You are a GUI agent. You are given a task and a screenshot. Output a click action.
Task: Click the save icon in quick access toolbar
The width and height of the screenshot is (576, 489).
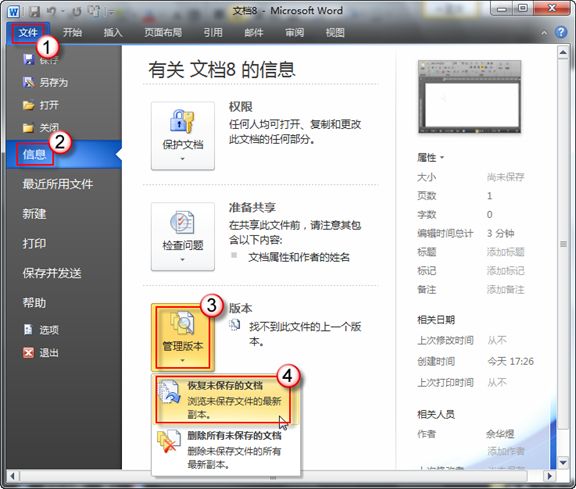click(x=35, y=11)
